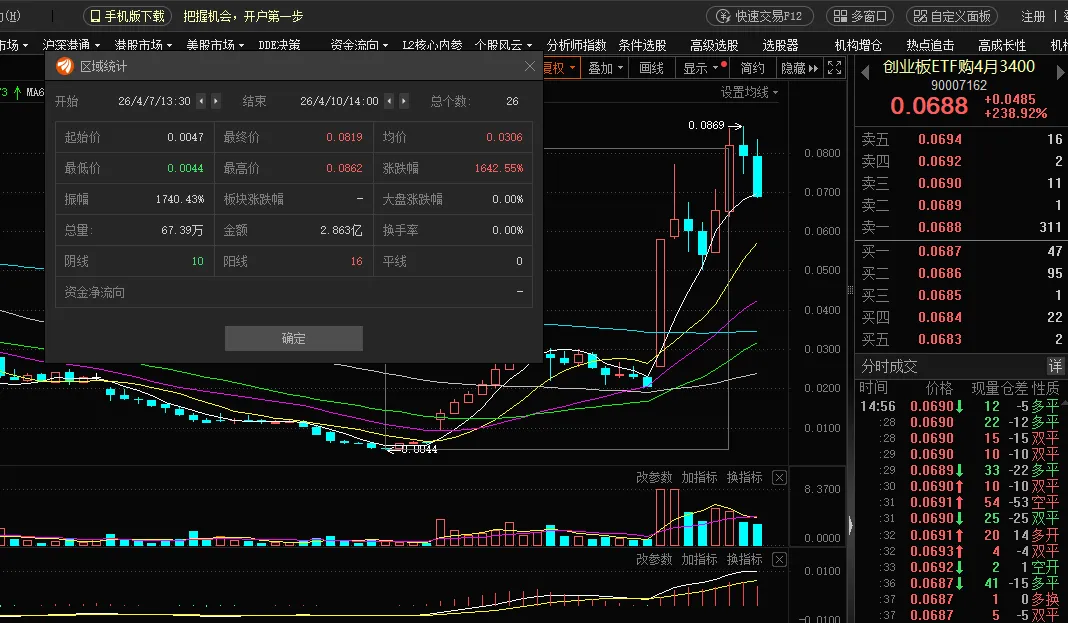Confirm dialog with 确定 button
Image resolution: width=1068 pixels, height=623 pixels.
click(x=294, y=338)
